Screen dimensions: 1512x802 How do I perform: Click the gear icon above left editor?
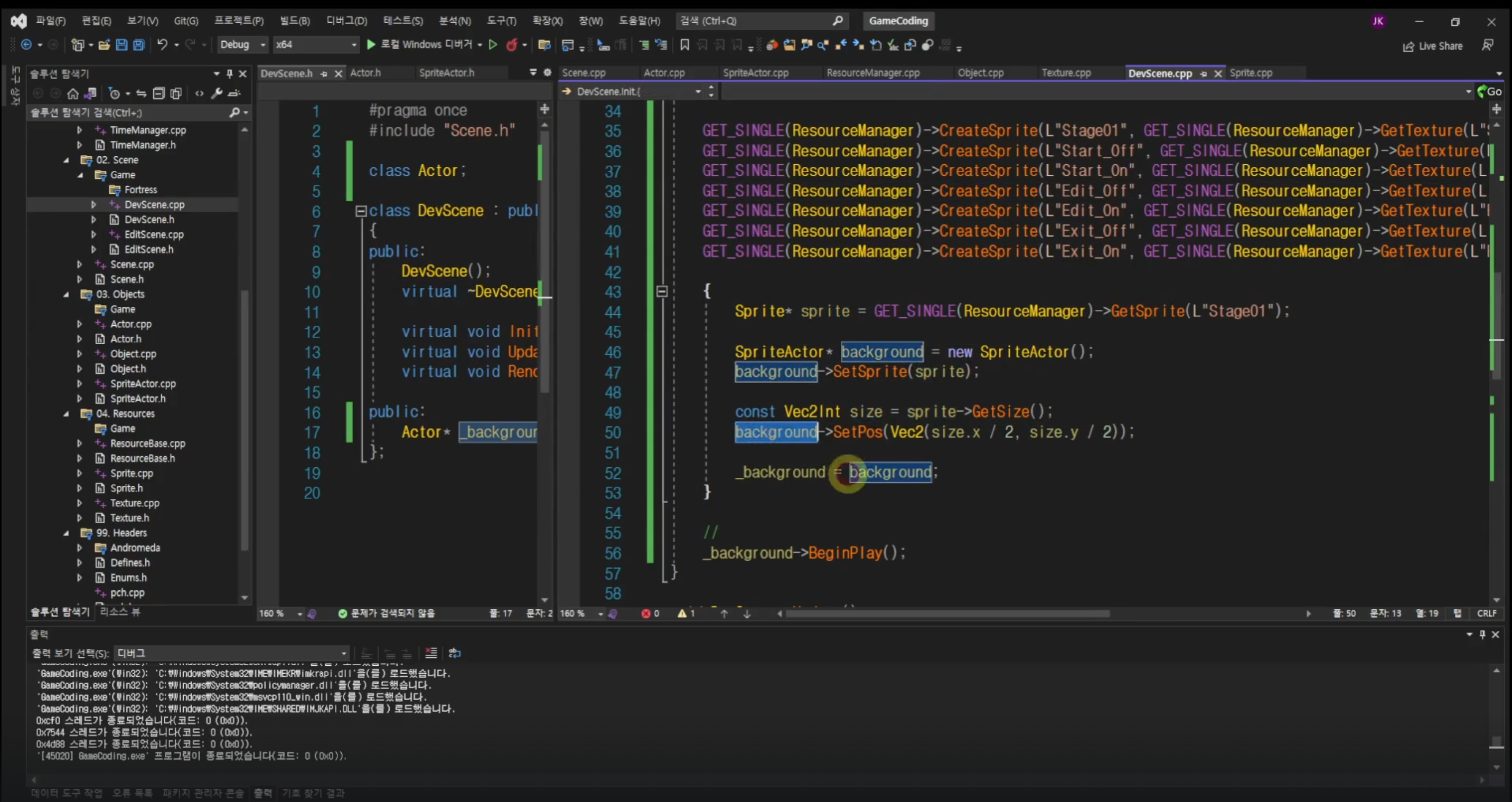click(547, 72)
